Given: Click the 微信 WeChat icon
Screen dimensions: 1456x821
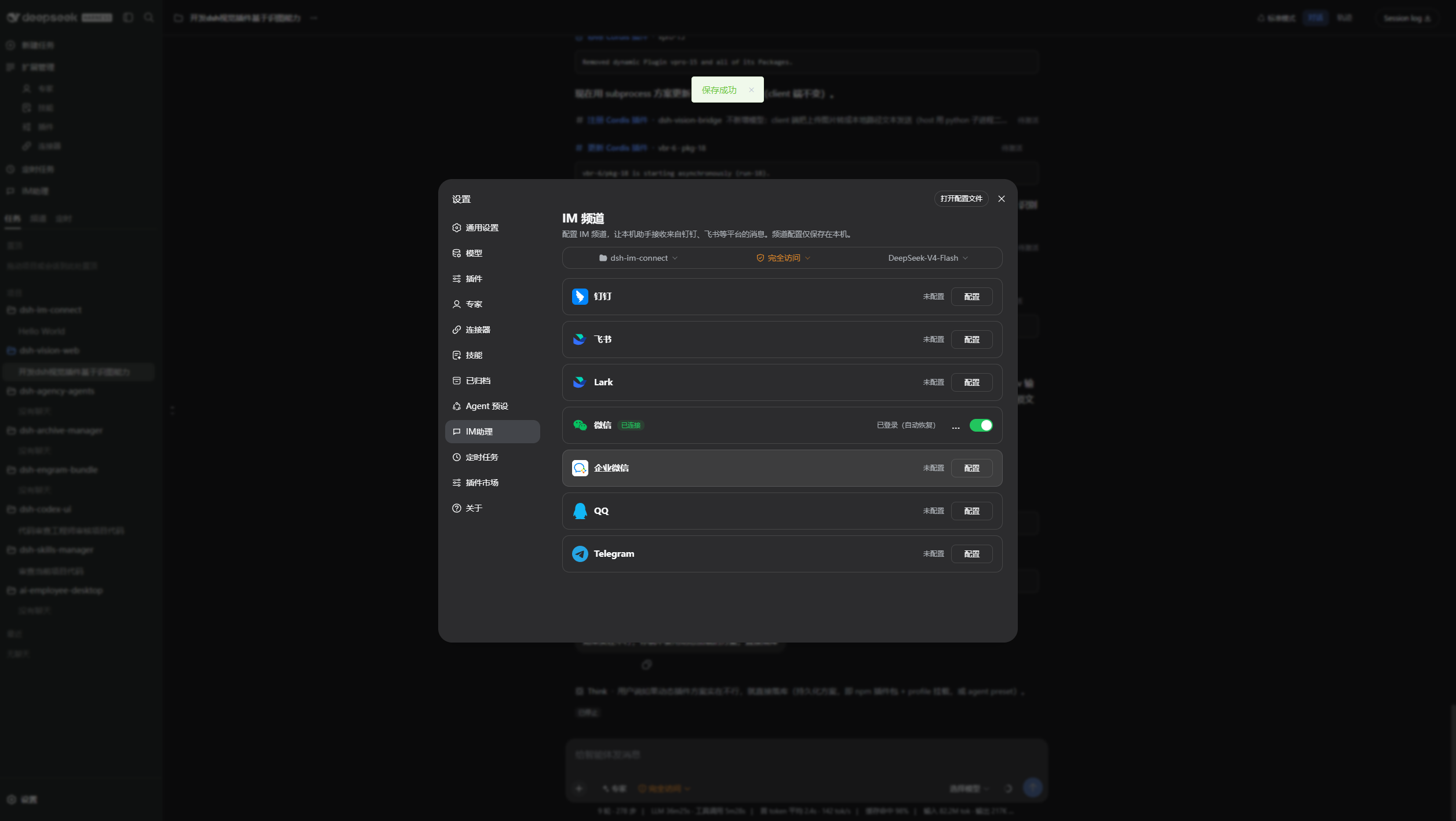Looking at the screenshot, I should pyautogui.click(x=580, y=425).
